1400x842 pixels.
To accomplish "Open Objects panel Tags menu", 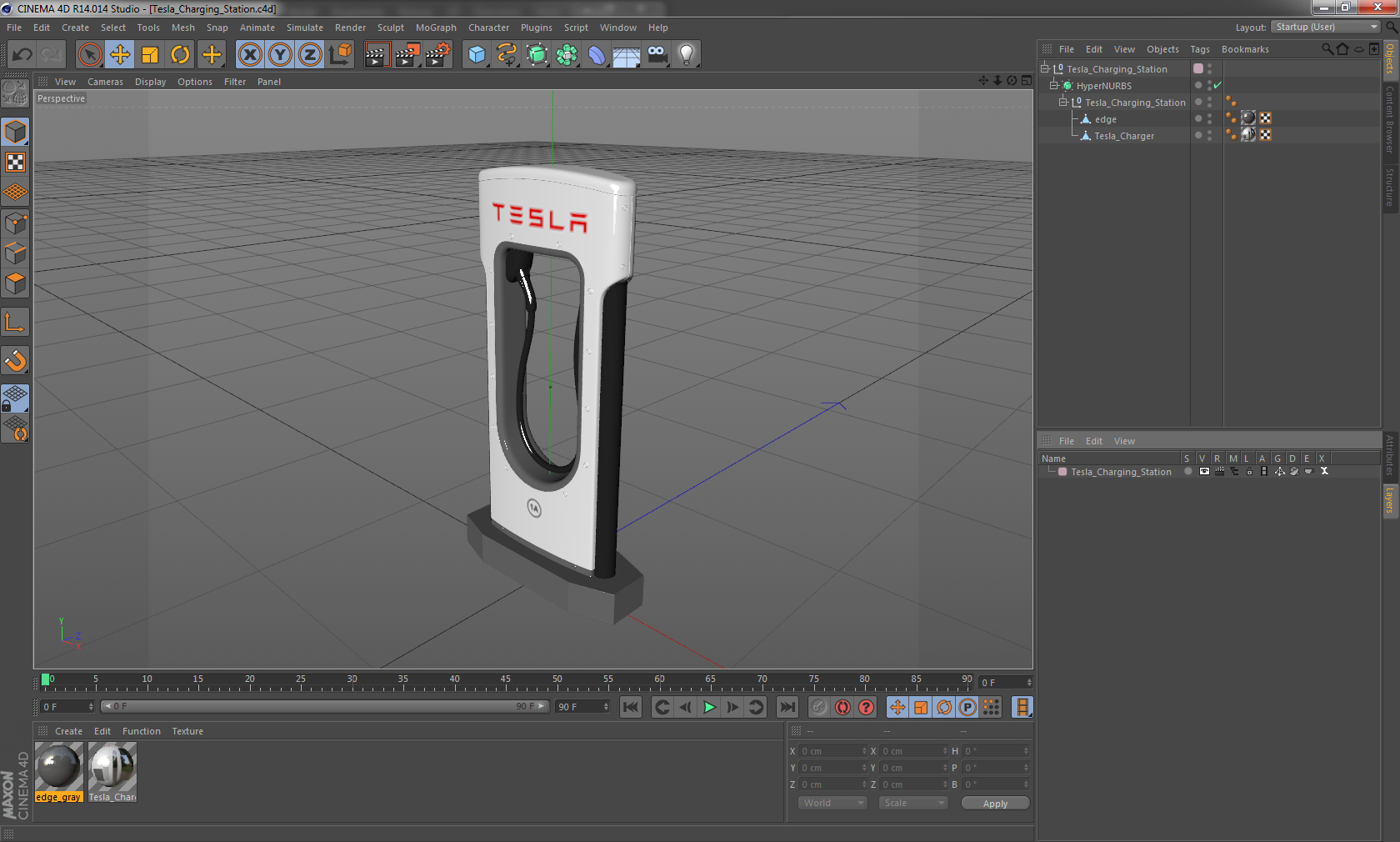I will 1199,49.
